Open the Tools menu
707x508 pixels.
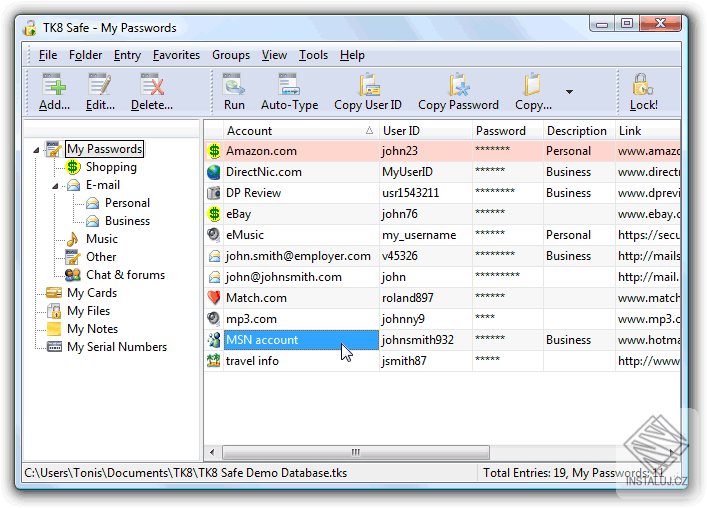click(313, 55)
